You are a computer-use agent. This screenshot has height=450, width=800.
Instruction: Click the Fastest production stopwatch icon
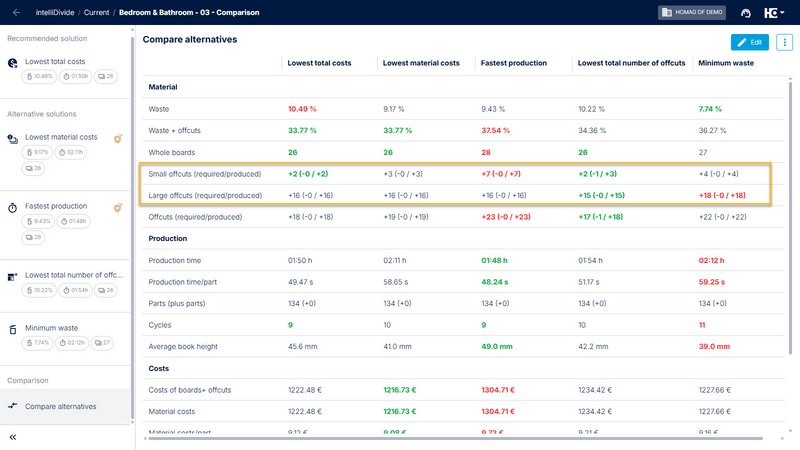point(12,206)
